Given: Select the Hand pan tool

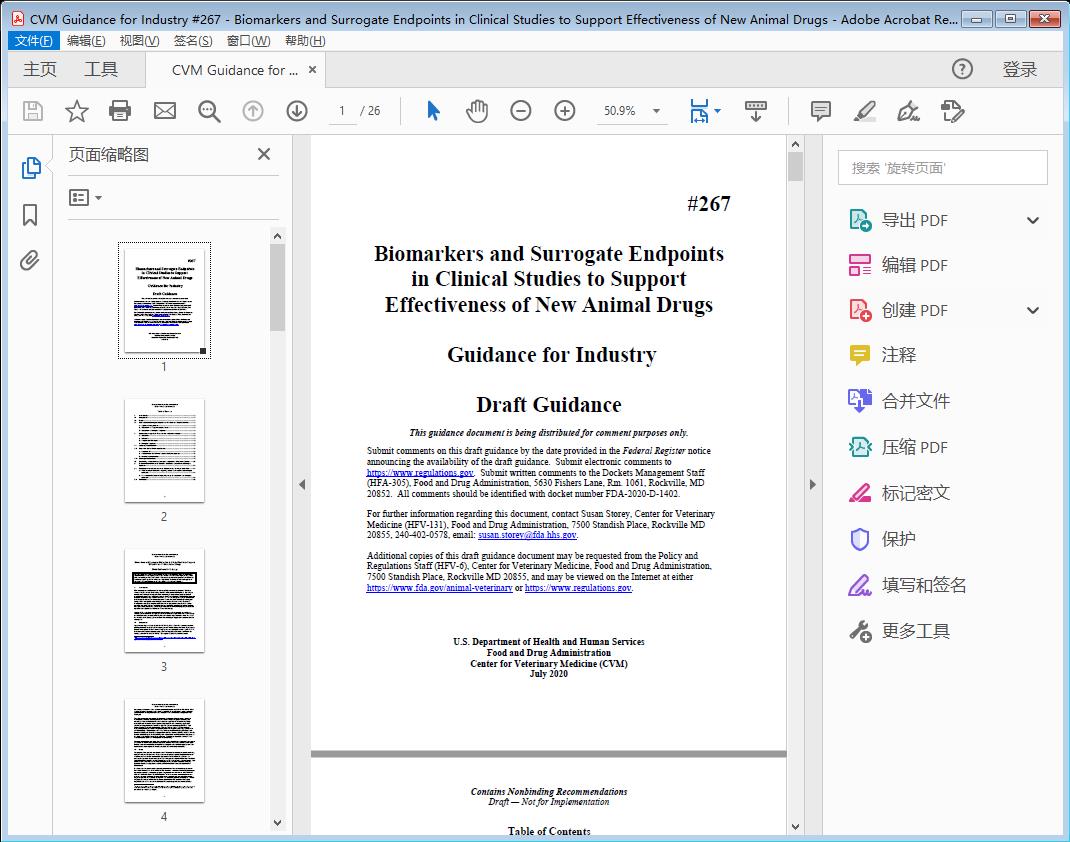Looking at the screenshot, I should (x=477, y=111).
